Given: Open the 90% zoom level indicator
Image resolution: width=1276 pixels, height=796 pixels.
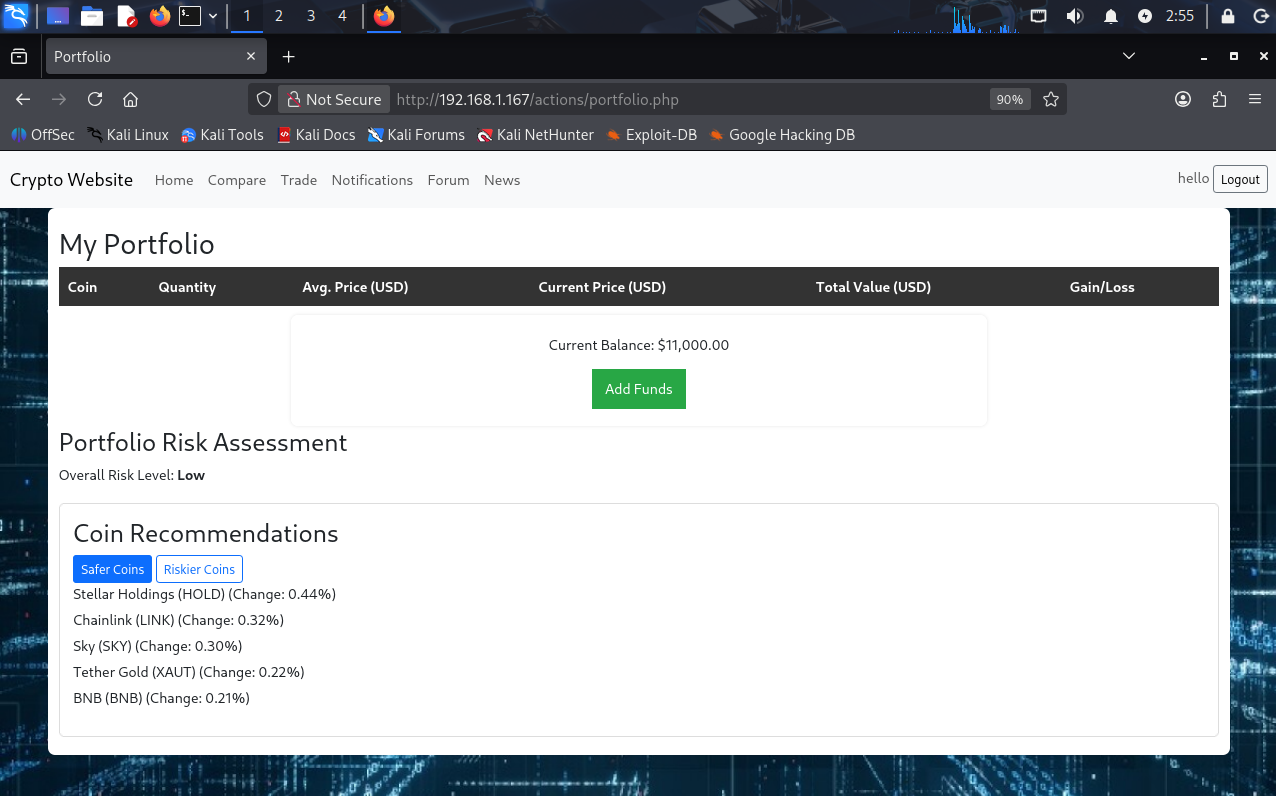Looking at the screenshot, I should click(x=1009, y=99).
